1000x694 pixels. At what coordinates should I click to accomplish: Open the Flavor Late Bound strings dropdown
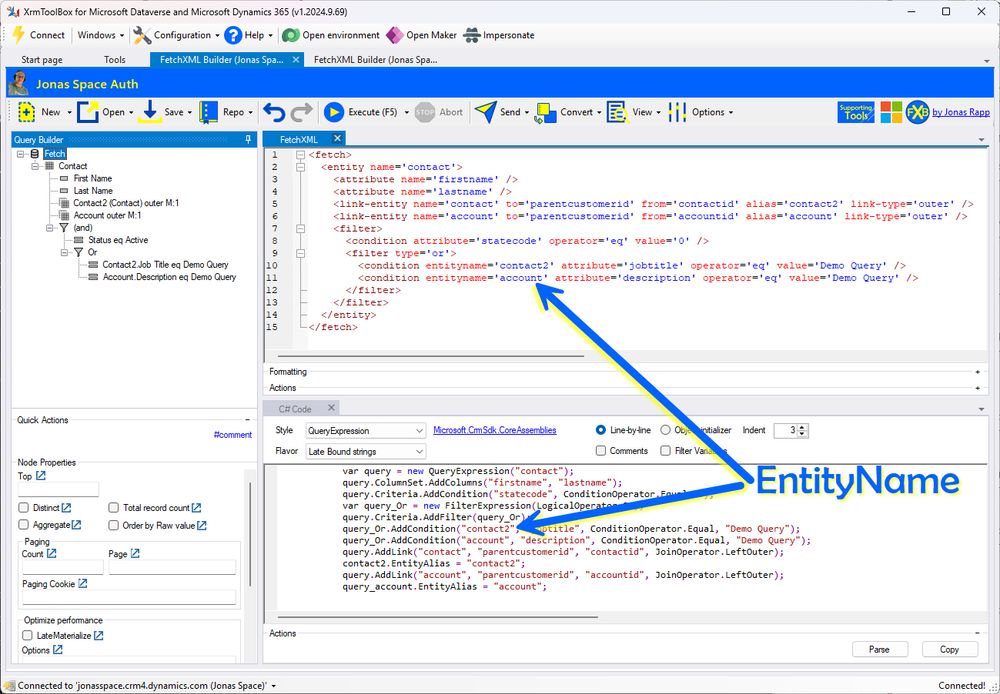365,451
